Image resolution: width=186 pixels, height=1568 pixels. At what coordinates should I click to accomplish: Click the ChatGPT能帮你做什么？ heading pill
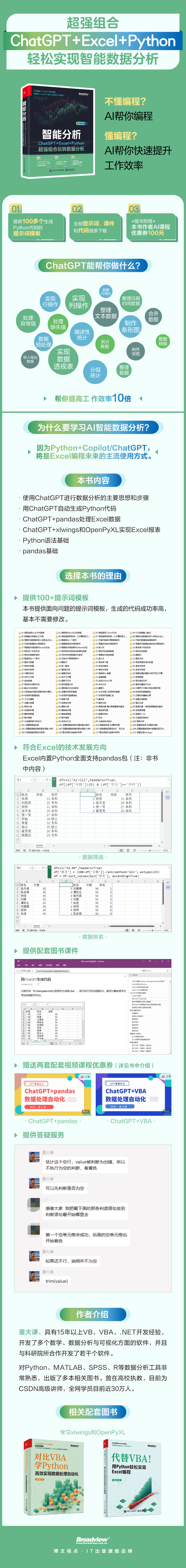pyautogui.click(x=93, y=265)
